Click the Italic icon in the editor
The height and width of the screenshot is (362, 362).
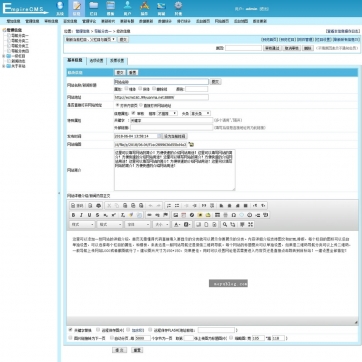point(81,215)
